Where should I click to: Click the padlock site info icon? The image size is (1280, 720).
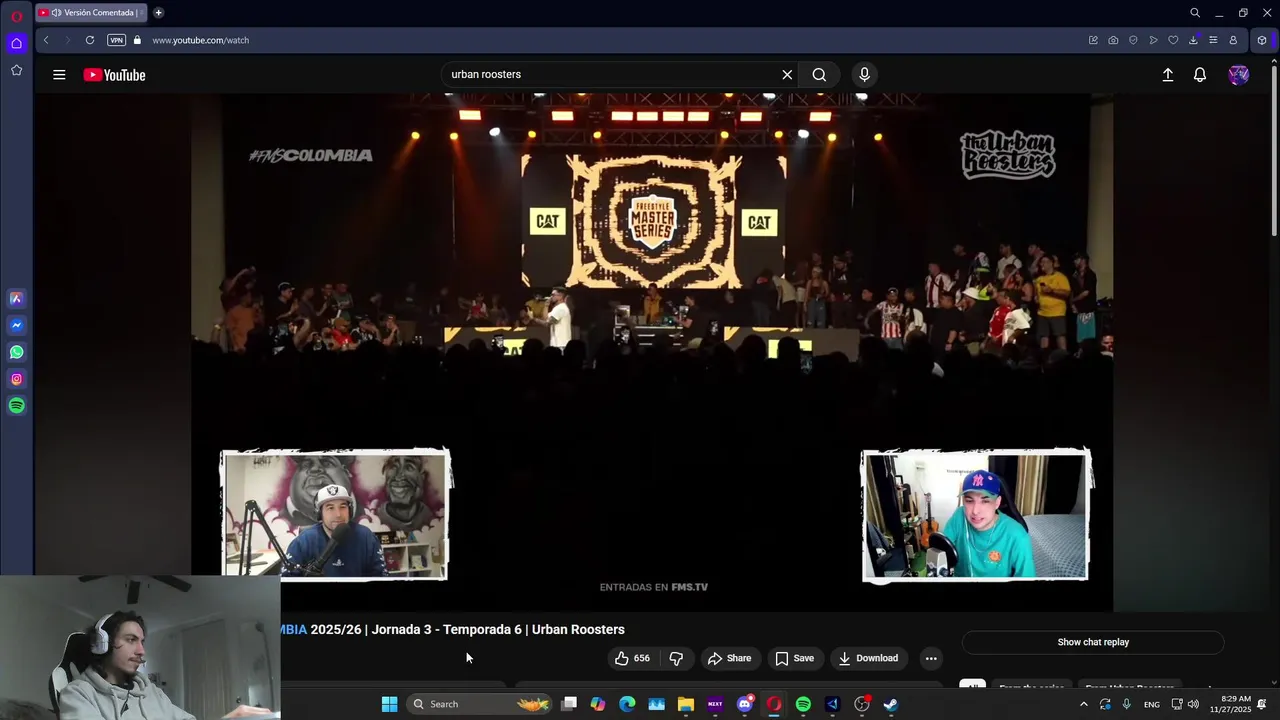138,40
